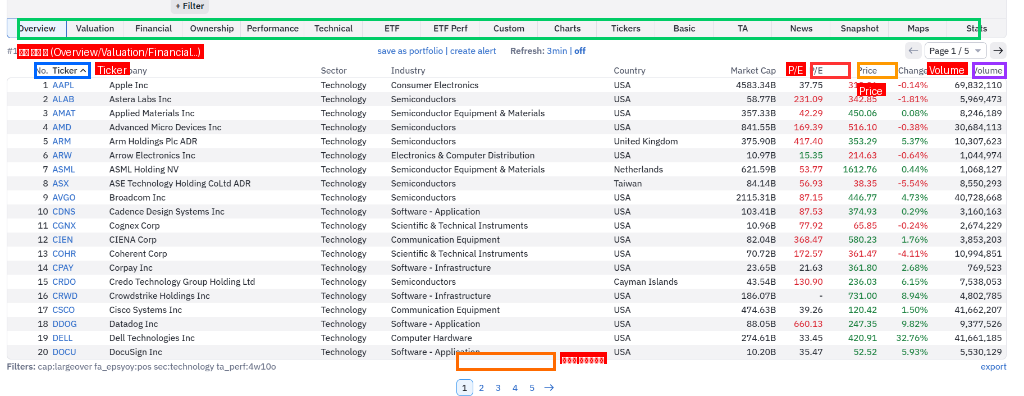Go to the previous results page arrow
The height and width of the screenshot is (396, 1024).
913,50
